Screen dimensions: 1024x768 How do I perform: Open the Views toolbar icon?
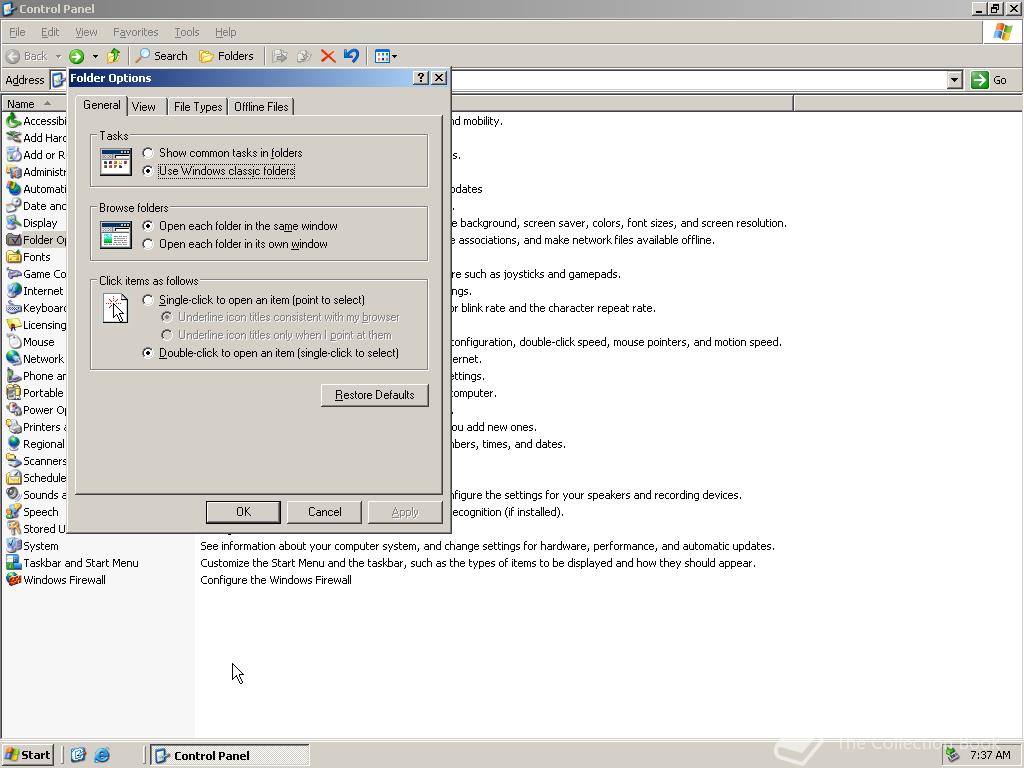[382, 56]
